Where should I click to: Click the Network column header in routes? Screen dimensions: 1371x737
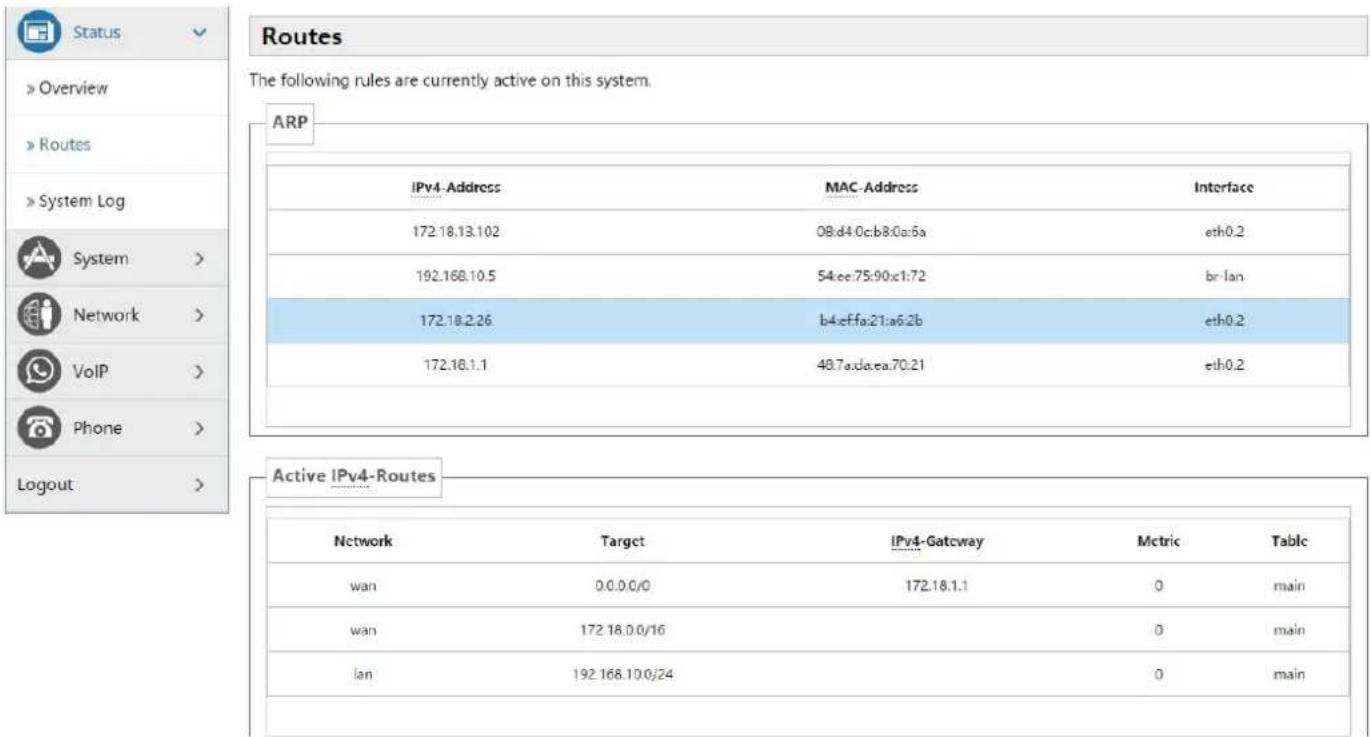(362, 541)
